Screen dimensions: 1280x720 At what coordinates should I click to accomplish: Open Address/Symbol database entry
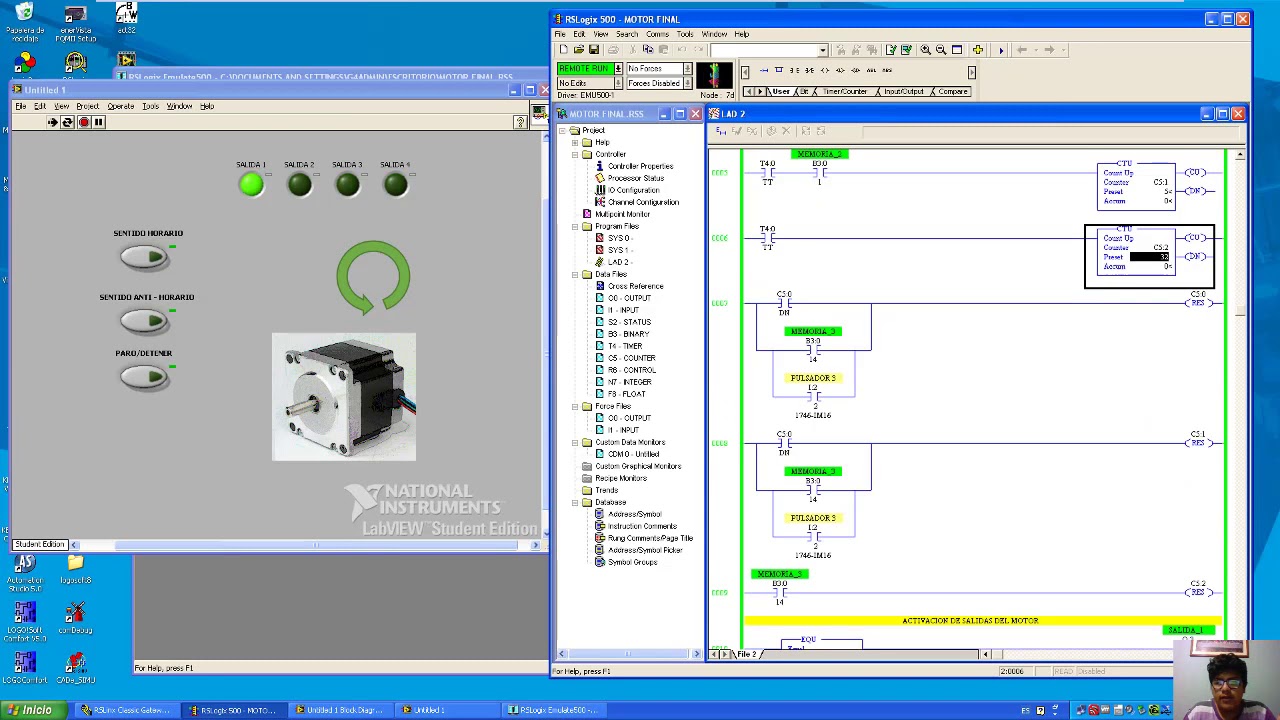[634, 514]
